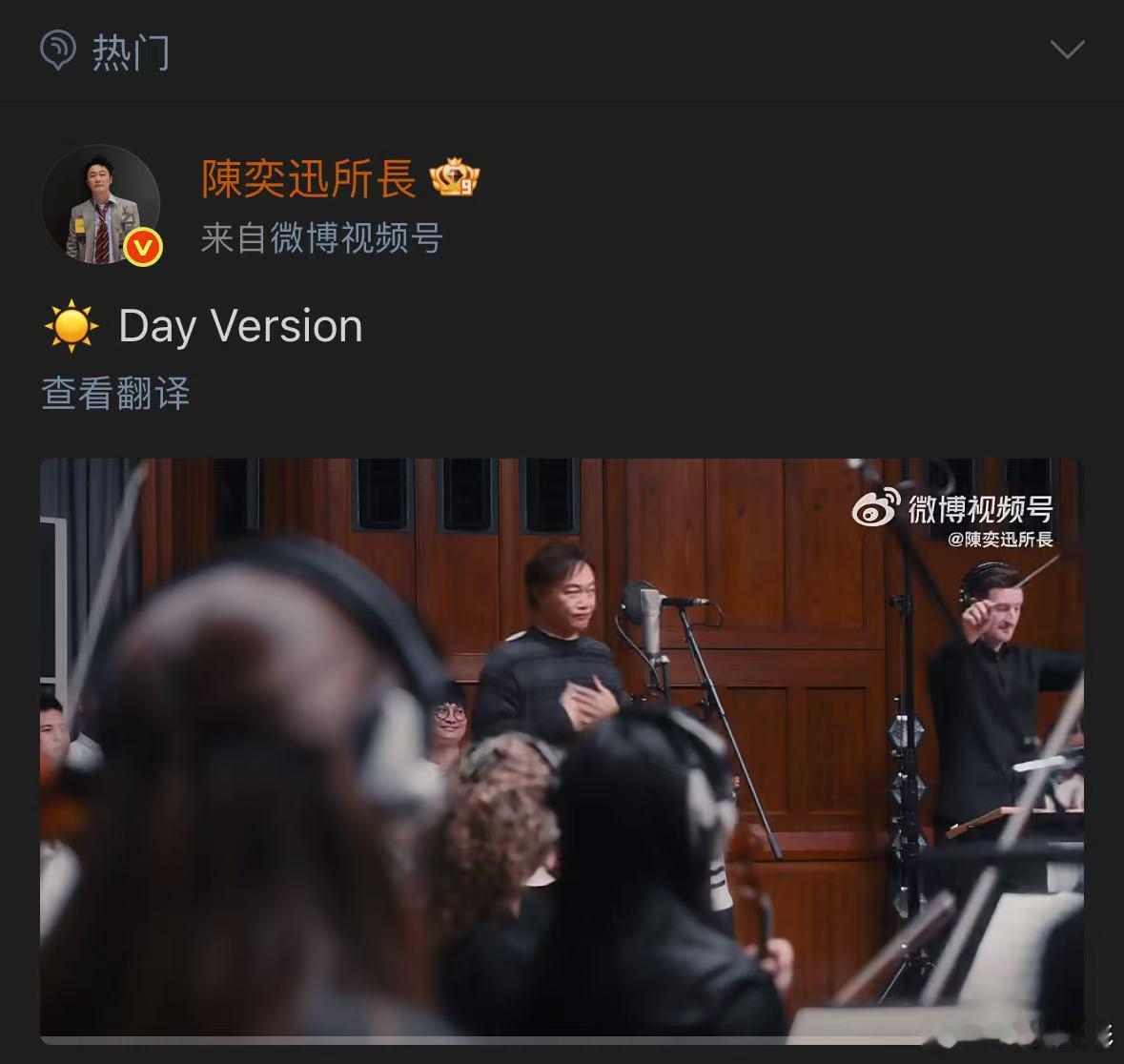Tap 查看翻译 to view translation
This screenshot has height=1064, width=1124.
coord(115,393)
